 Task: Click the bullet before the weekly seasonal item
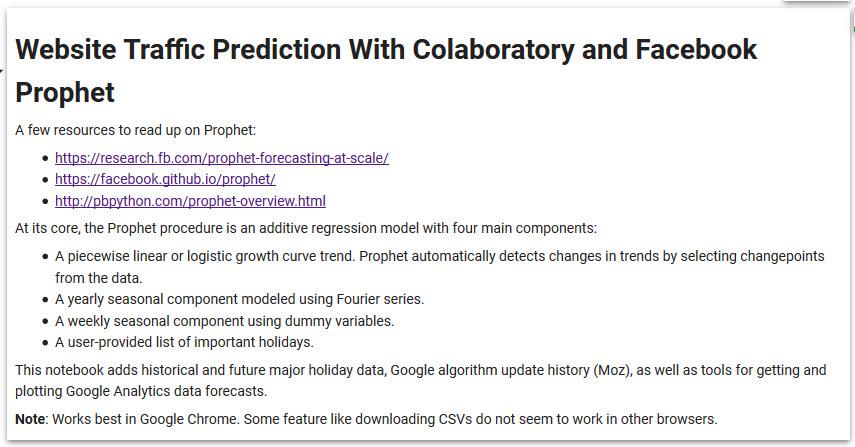coord(45,321)
